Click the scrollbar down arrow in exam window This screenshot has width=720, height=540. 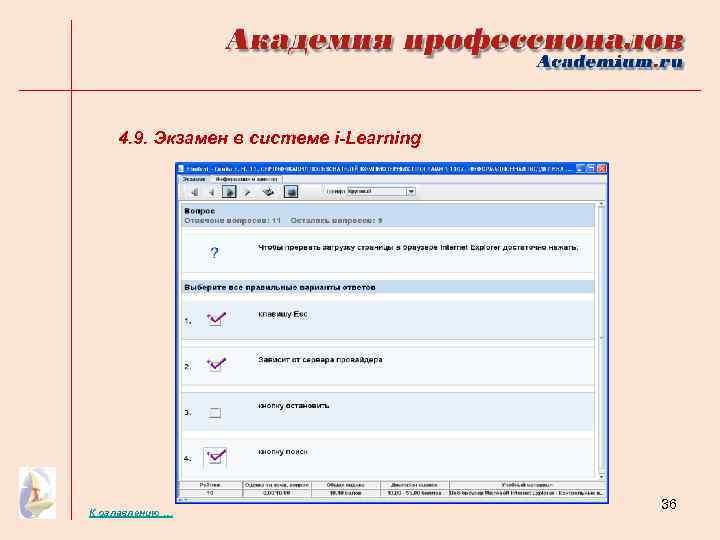601,477
